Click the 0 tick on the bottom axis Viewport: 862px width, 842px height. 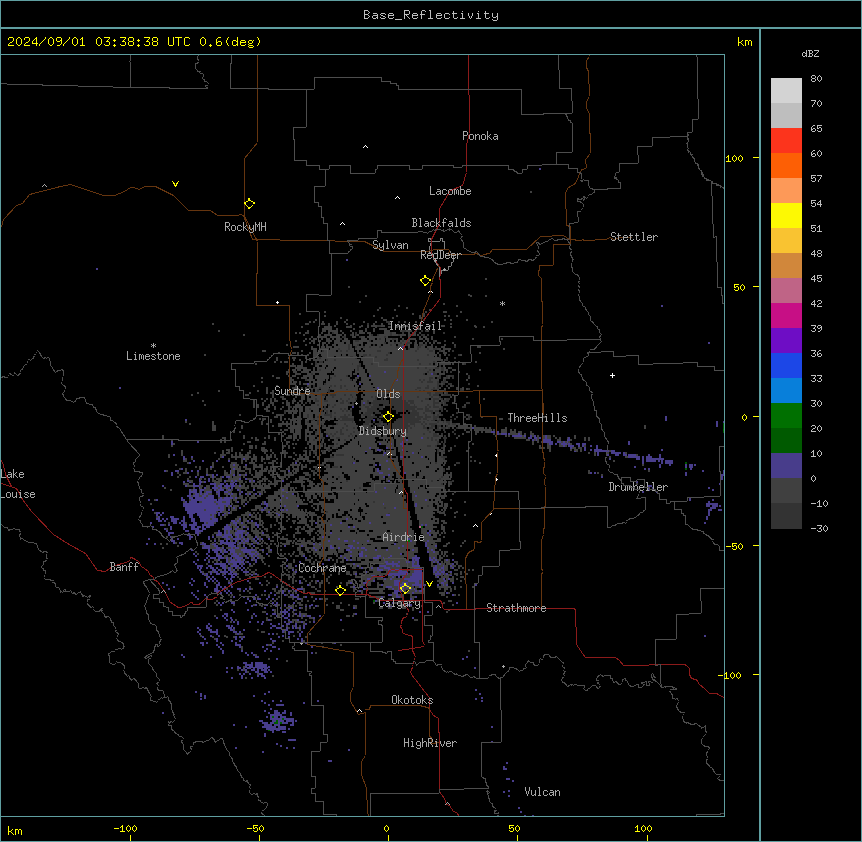pyautogui.click(x=386, y=829)
